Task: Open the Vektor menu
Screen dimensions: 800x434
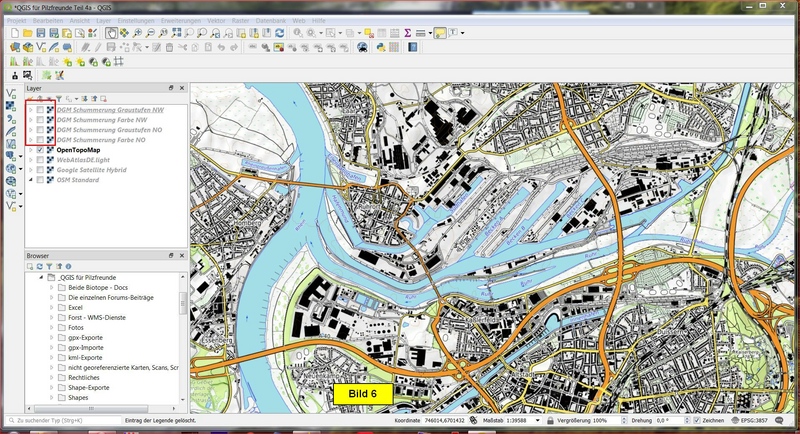Action: [x=216, y=19]
